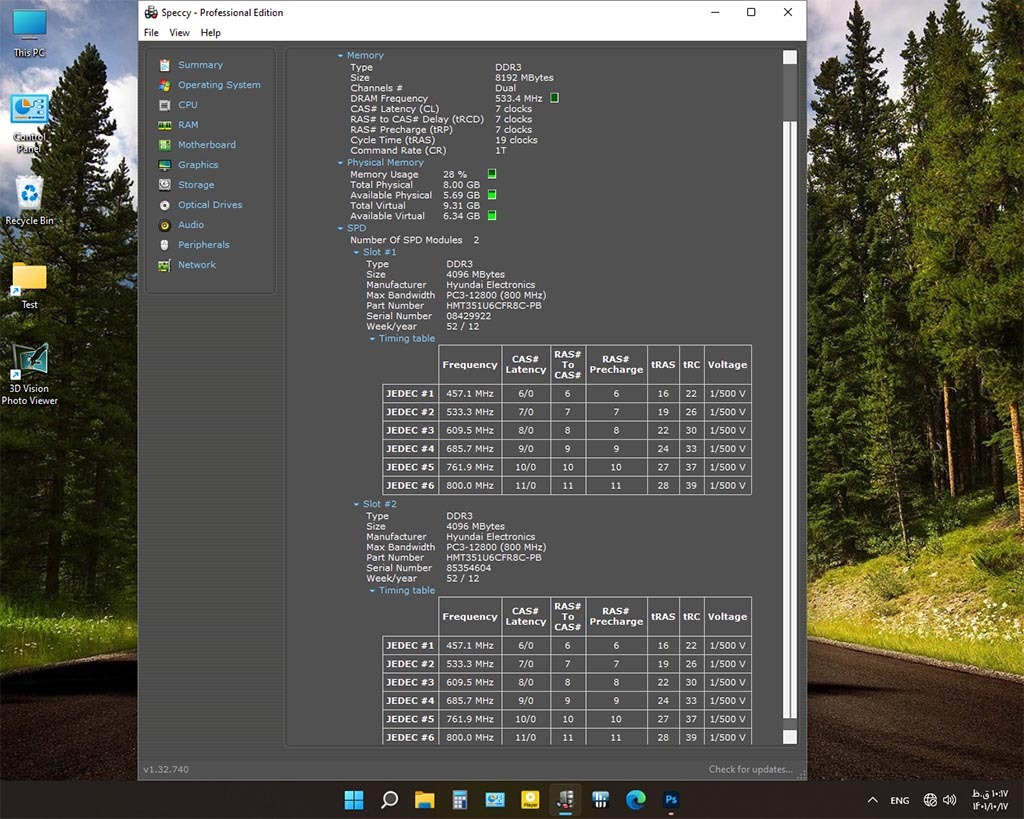Open the Network section label
Viewport: 1024px width, 819px height.
(197, 265)
